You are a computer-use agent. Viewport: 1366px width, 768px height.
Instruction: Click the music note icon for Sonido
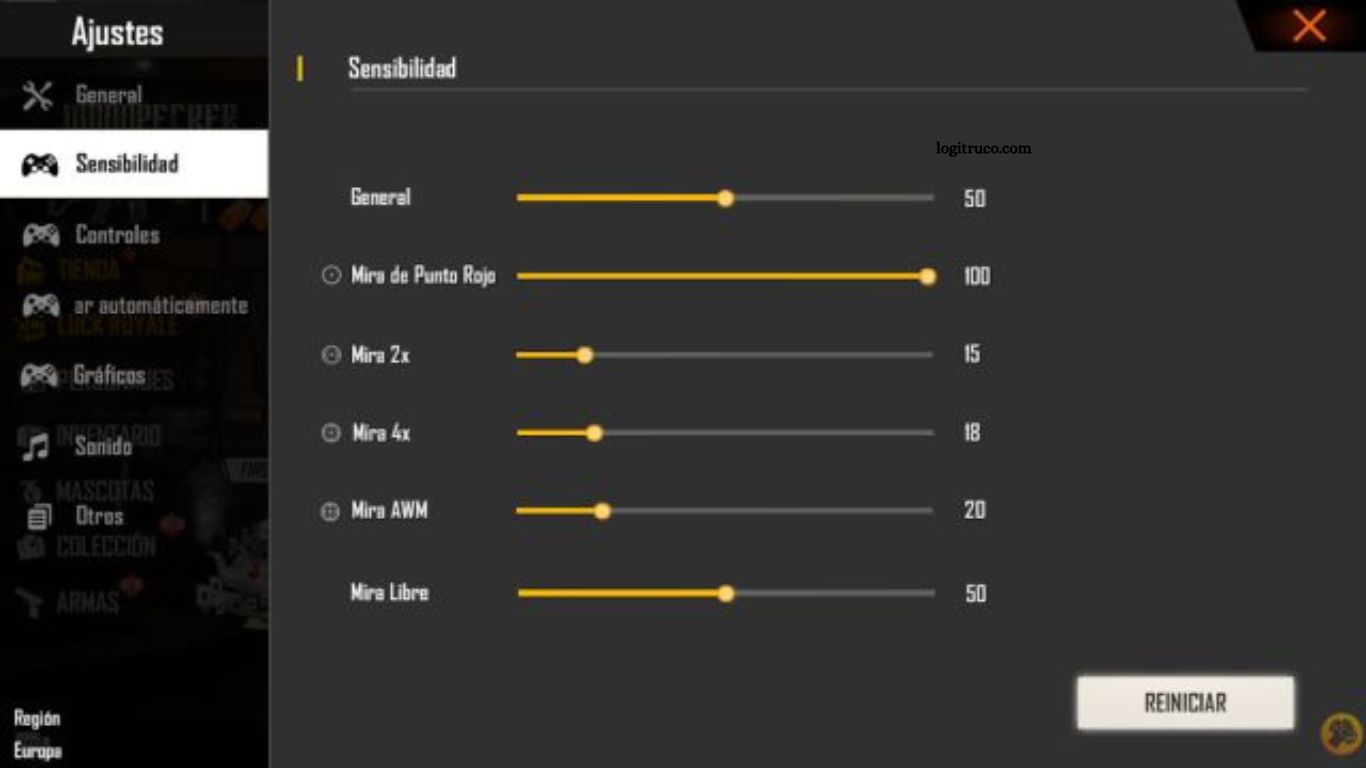point(37,446)
